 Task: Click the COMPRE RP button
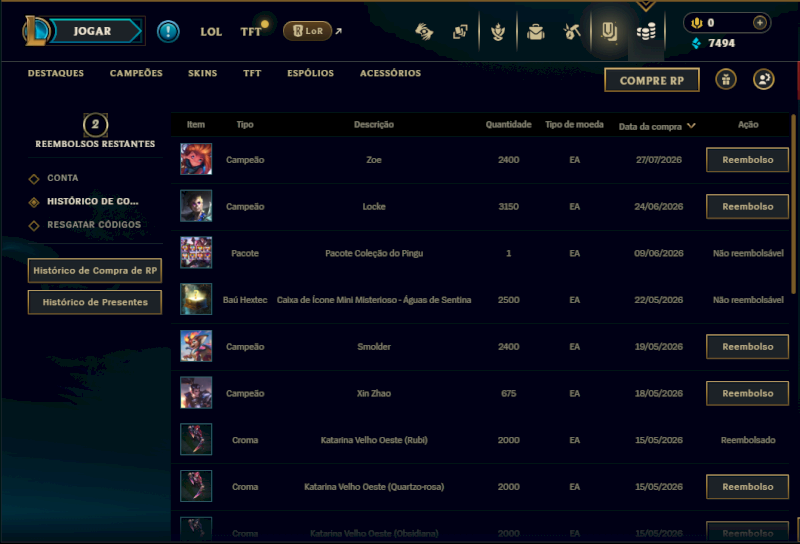point(652,80)
